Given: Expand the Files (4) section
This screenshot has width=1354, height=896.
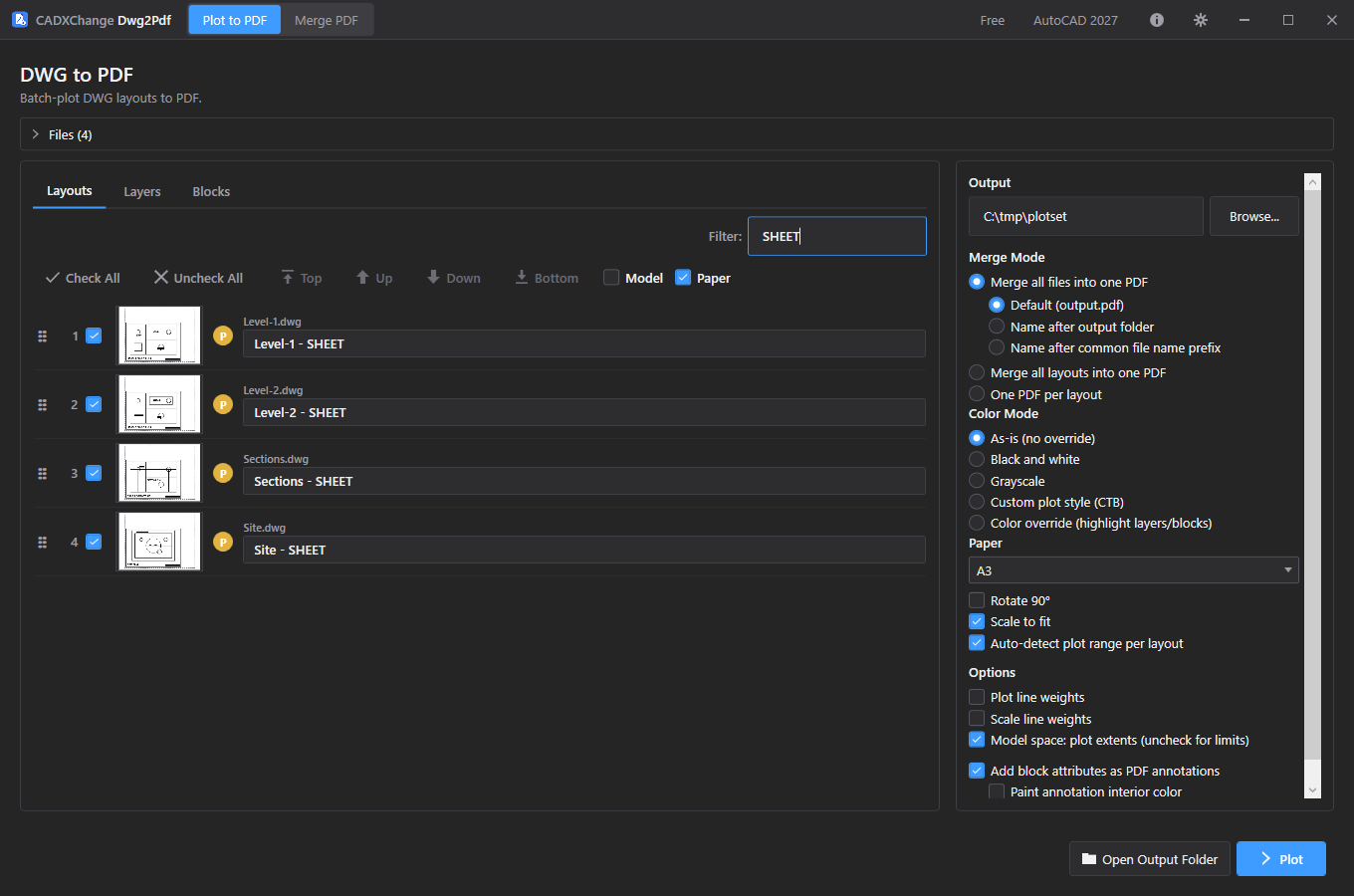Looking at the screenshot, I should pyautogui.click(x=677, y=134).
